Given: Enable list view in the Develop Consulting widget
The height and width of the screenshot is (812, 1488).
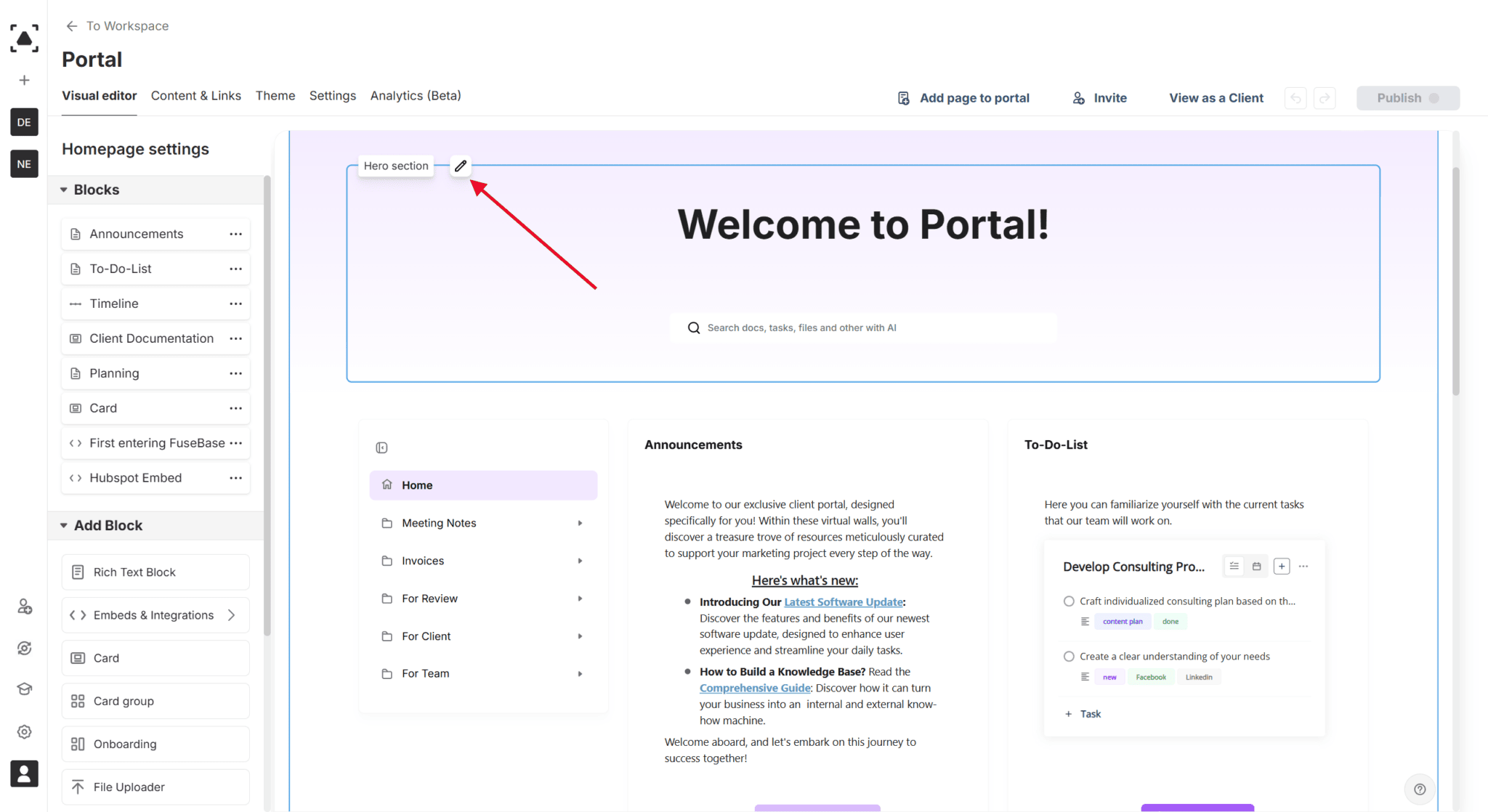Looking at the screenshot, I should pyautogui.click(x=1234, y=566).
